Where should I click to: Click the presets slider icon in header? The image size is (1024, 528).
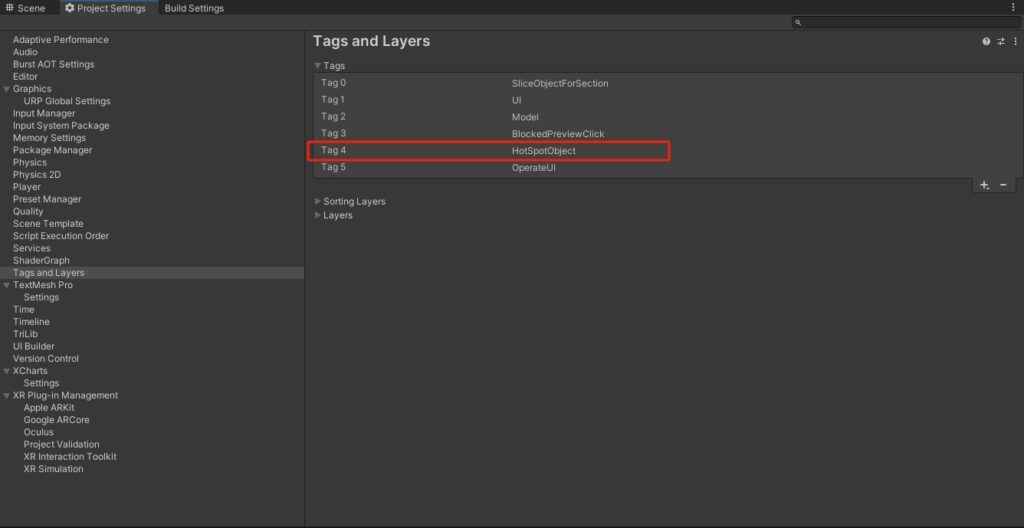1000,42
